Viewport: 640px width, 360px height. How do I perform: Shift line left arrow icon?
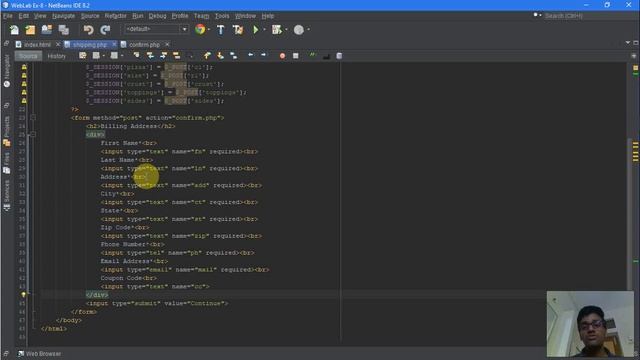click(x=251, y=55)
